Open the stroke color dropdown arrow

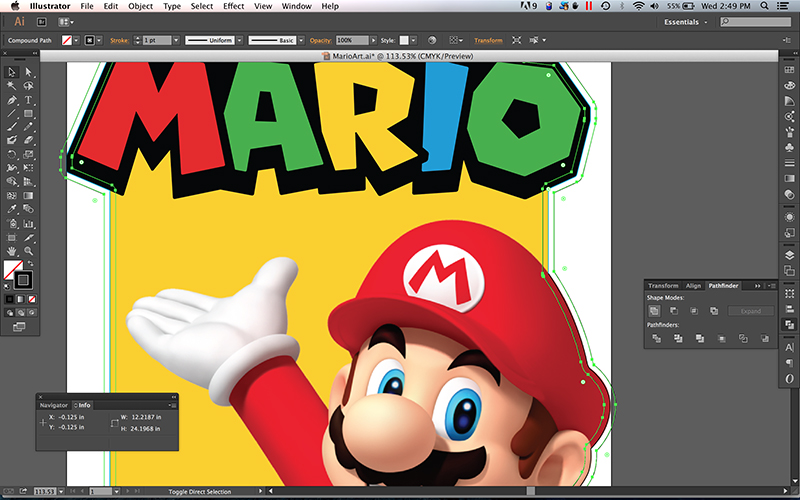coord(99,40)
